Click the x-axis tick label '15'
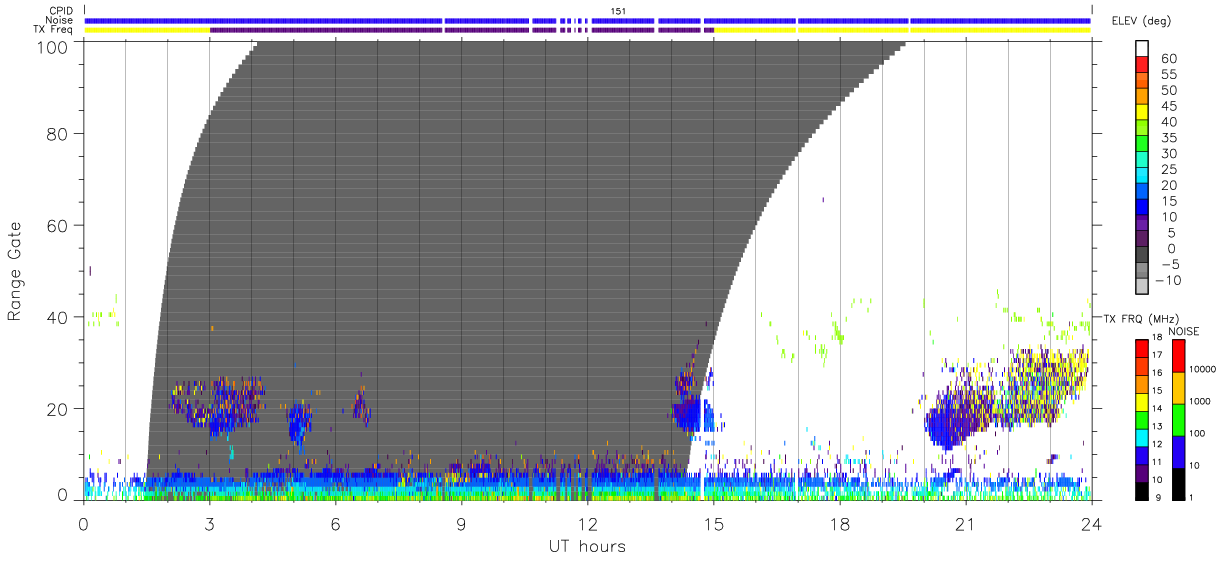1228x567 pixels. (714, 523)
